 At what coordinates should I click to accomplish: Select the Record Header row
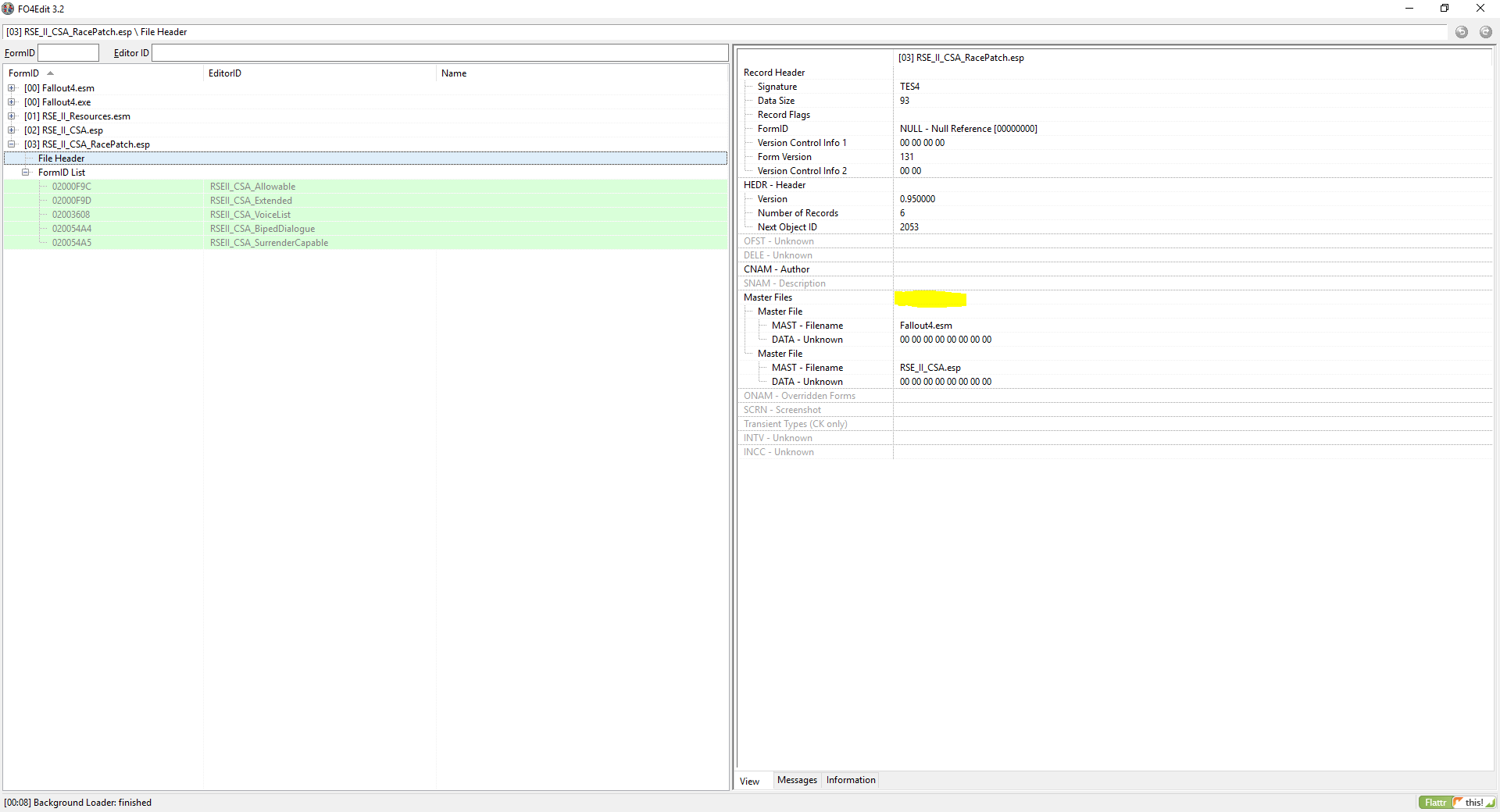tap(1115, 73)
